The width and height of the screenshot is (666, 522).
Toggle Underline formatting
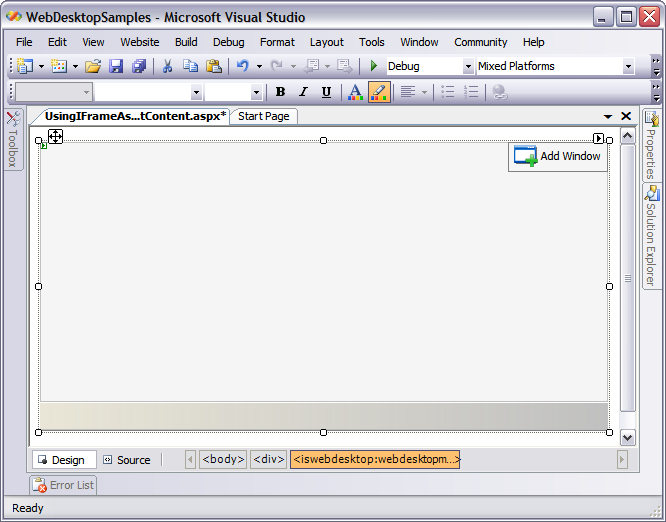[326, 92]
